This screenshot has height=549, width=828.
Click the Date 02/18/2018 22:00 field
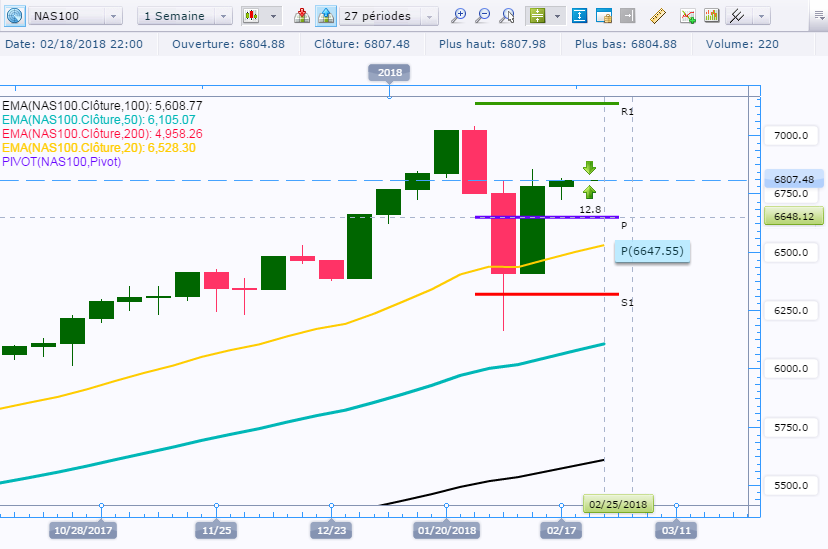74,44
